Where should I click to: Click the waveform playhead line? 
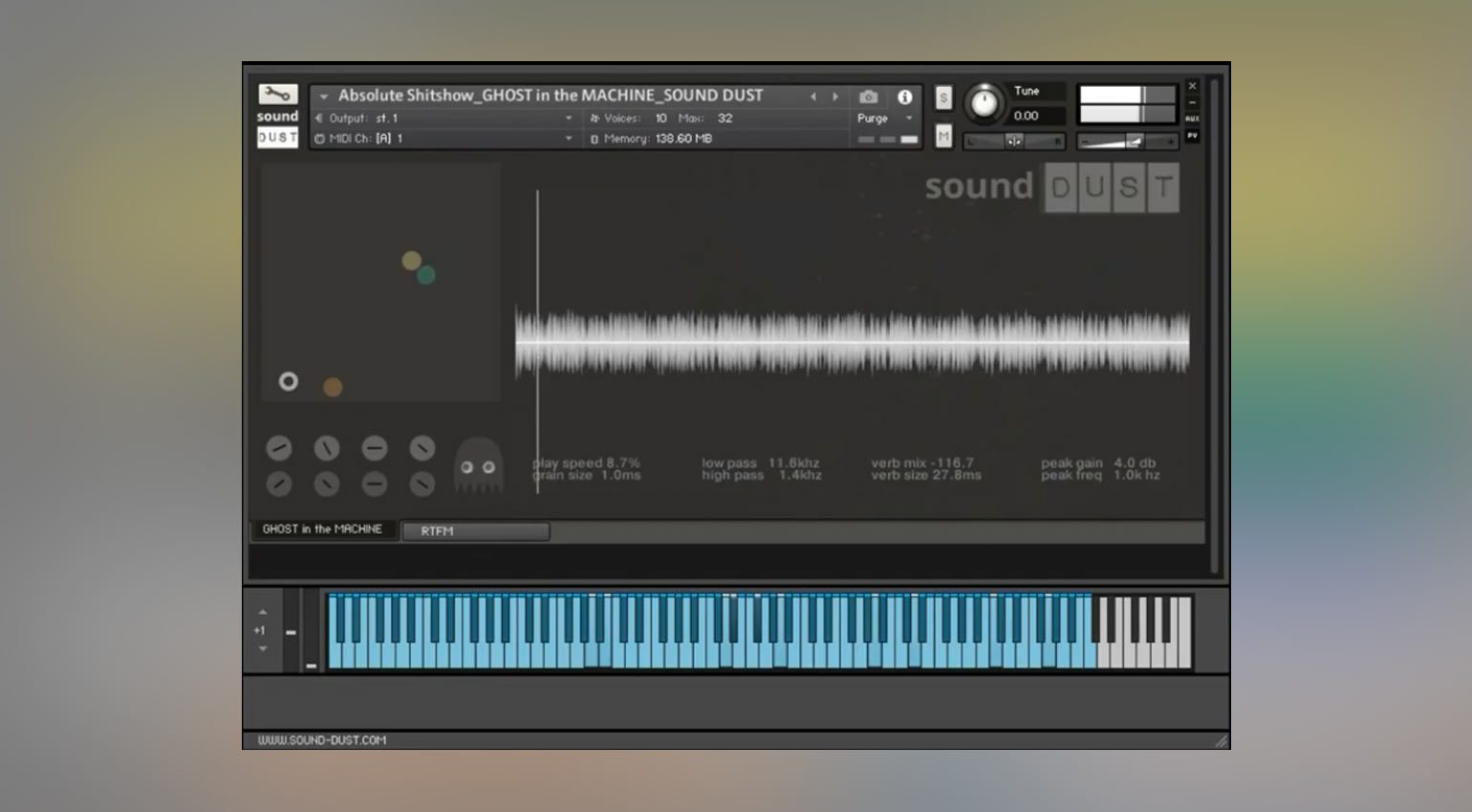[x=537, y=341]
